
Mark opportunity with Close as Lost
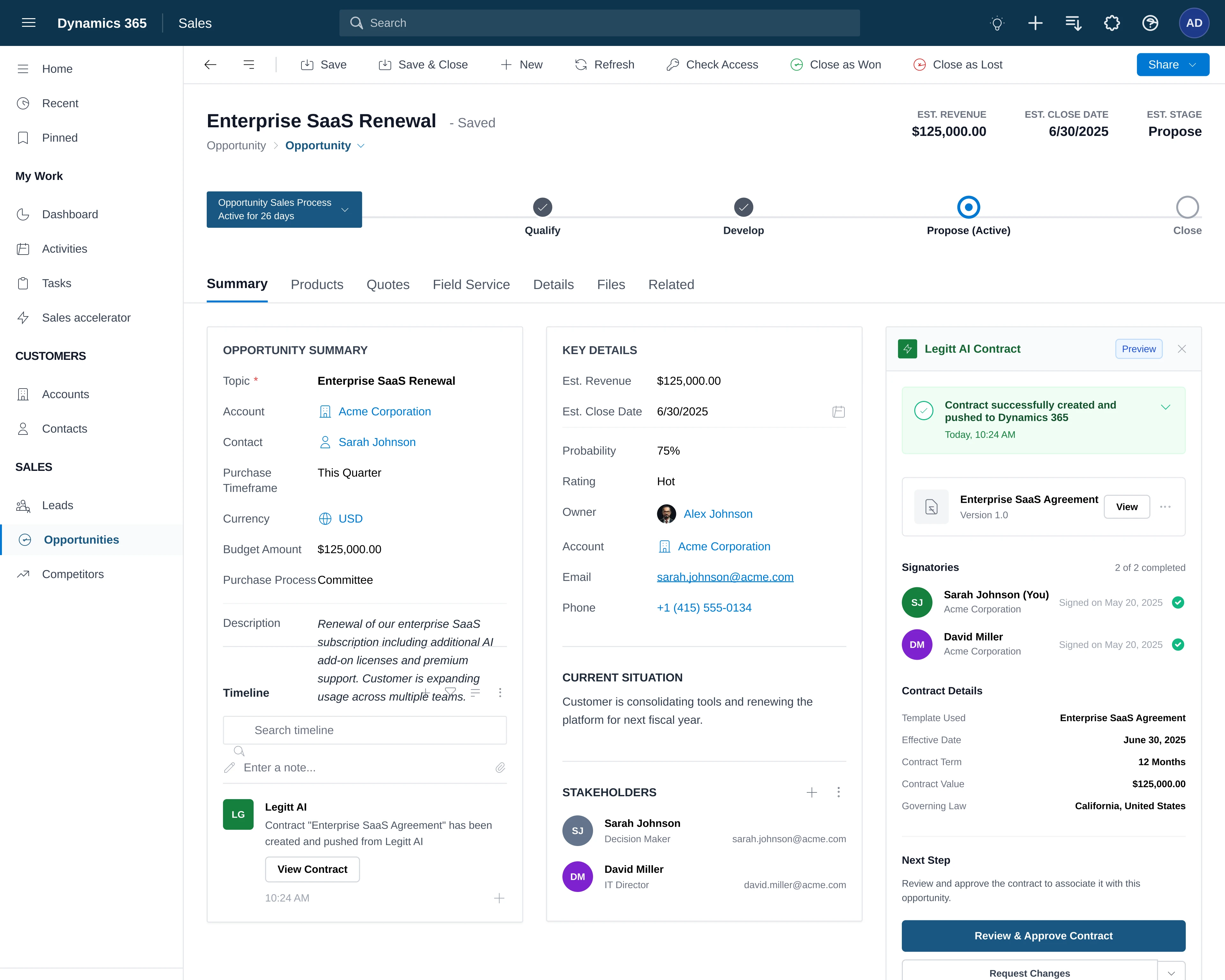[958, 65]
